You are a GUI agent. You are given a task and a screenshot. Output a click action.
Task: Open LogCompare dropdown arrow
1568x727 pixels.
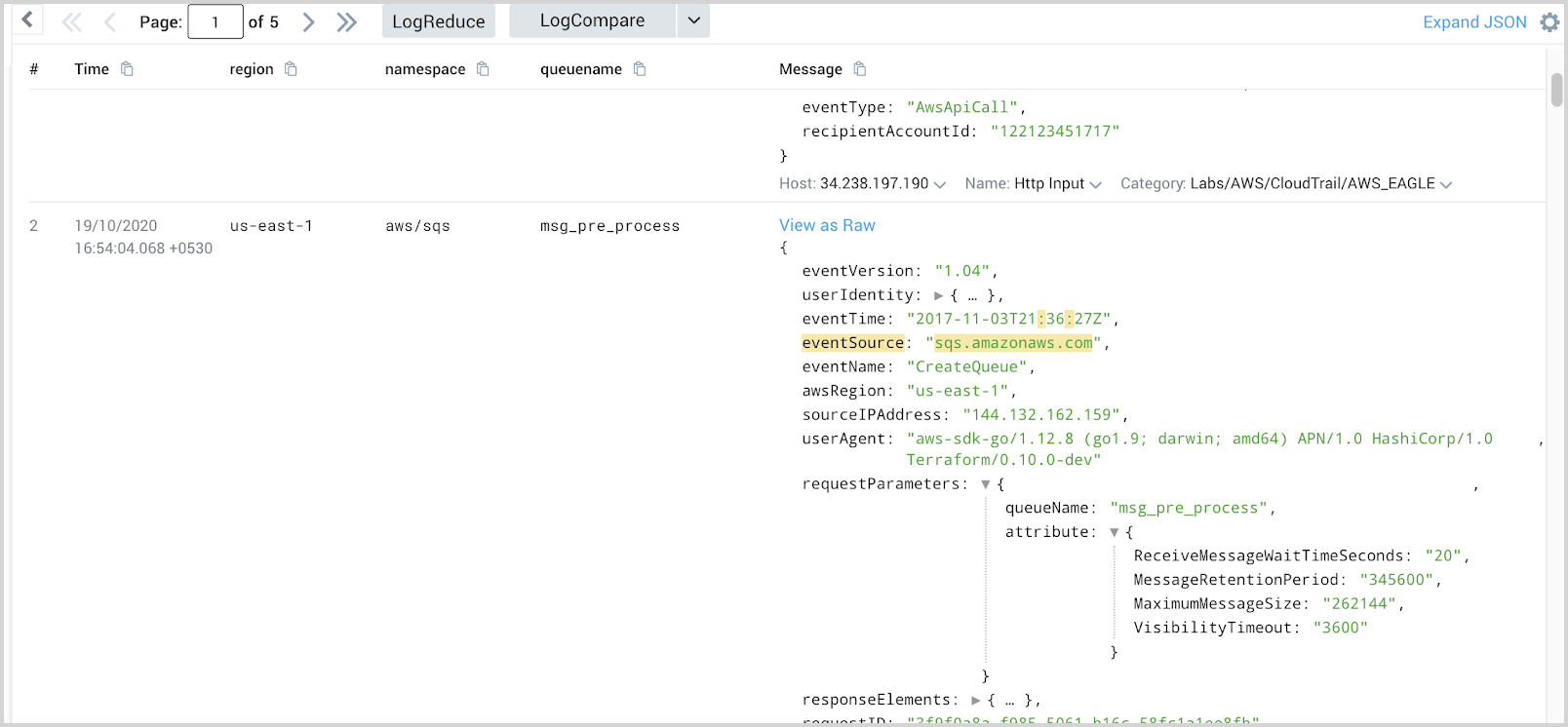pyautogui.click(x=693, y=20)
